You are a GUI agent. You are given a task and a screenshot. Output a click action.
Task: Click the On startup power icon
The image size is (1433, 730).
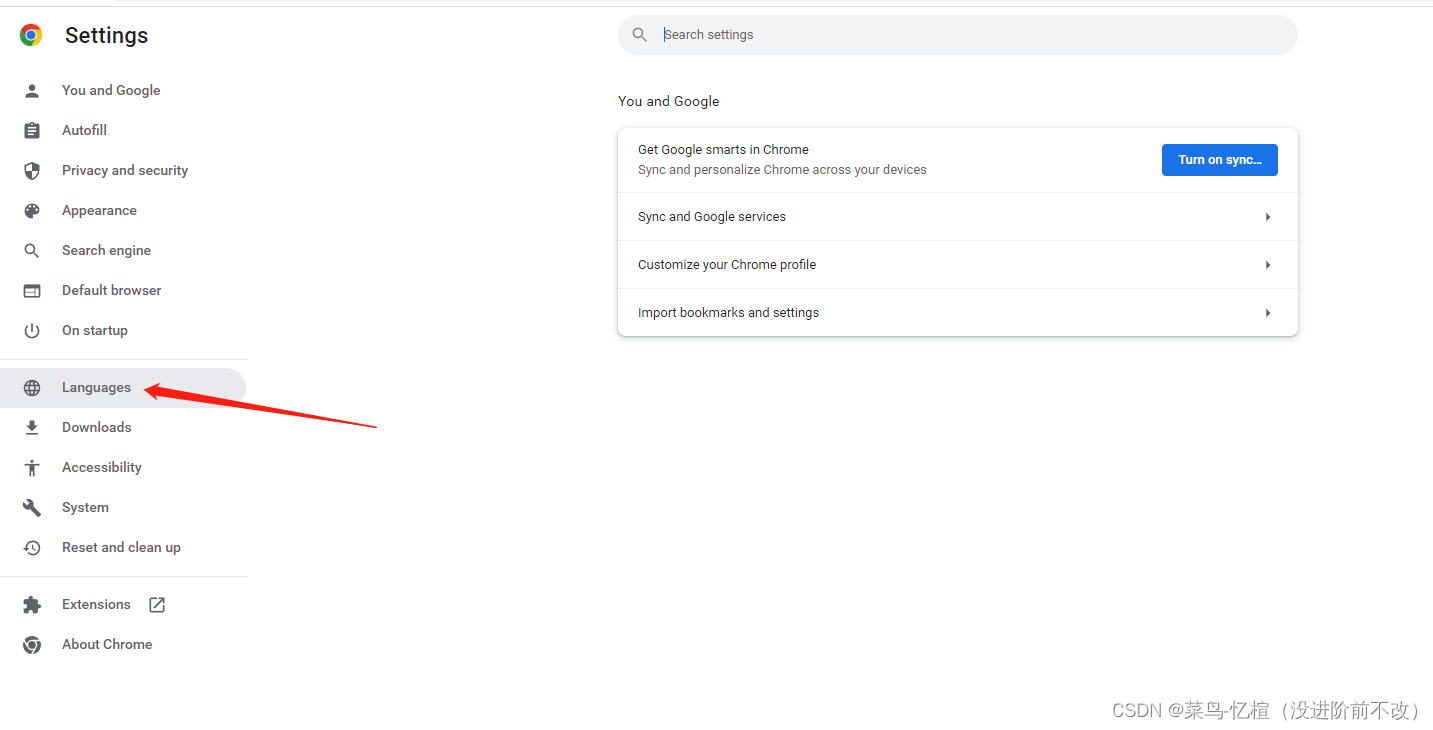[x=32, y=330]
